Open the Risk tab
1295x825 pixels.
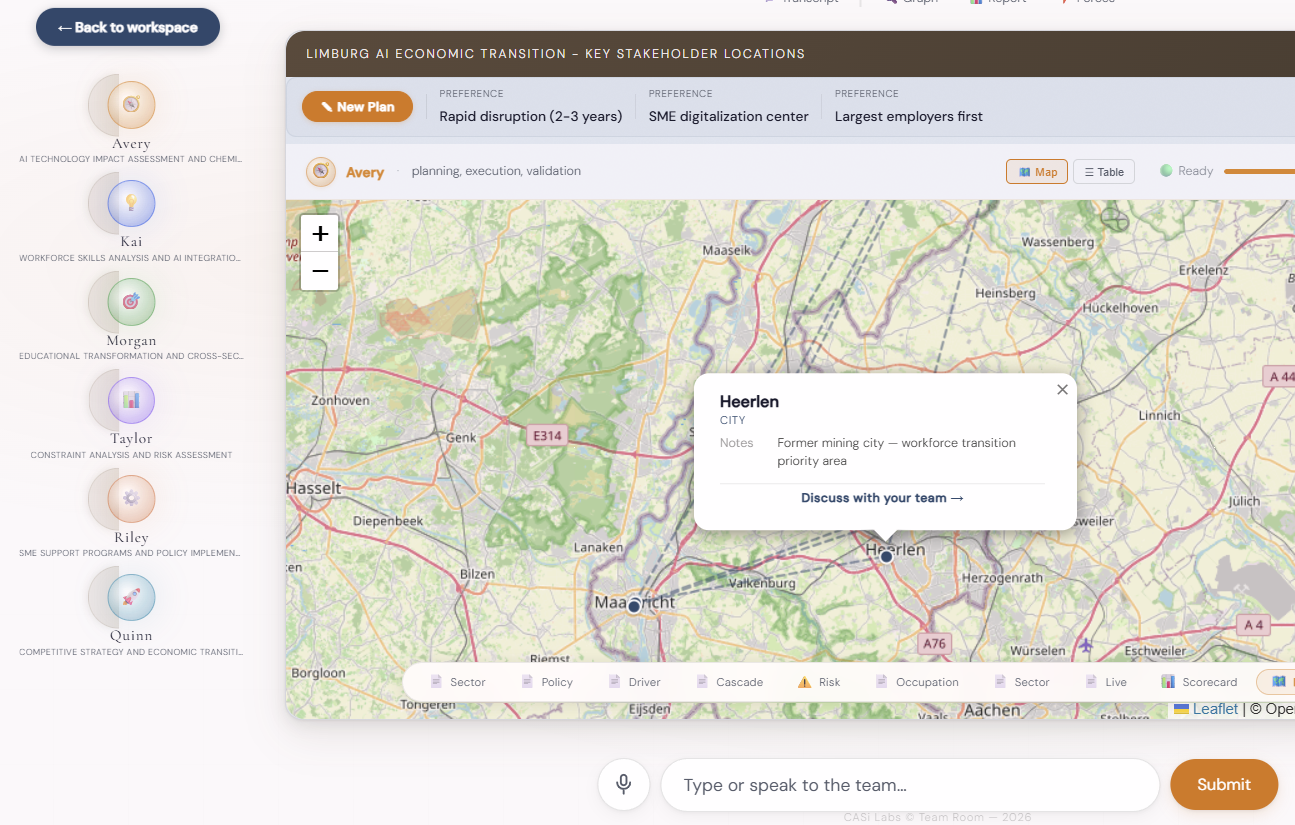coord(819,682)
